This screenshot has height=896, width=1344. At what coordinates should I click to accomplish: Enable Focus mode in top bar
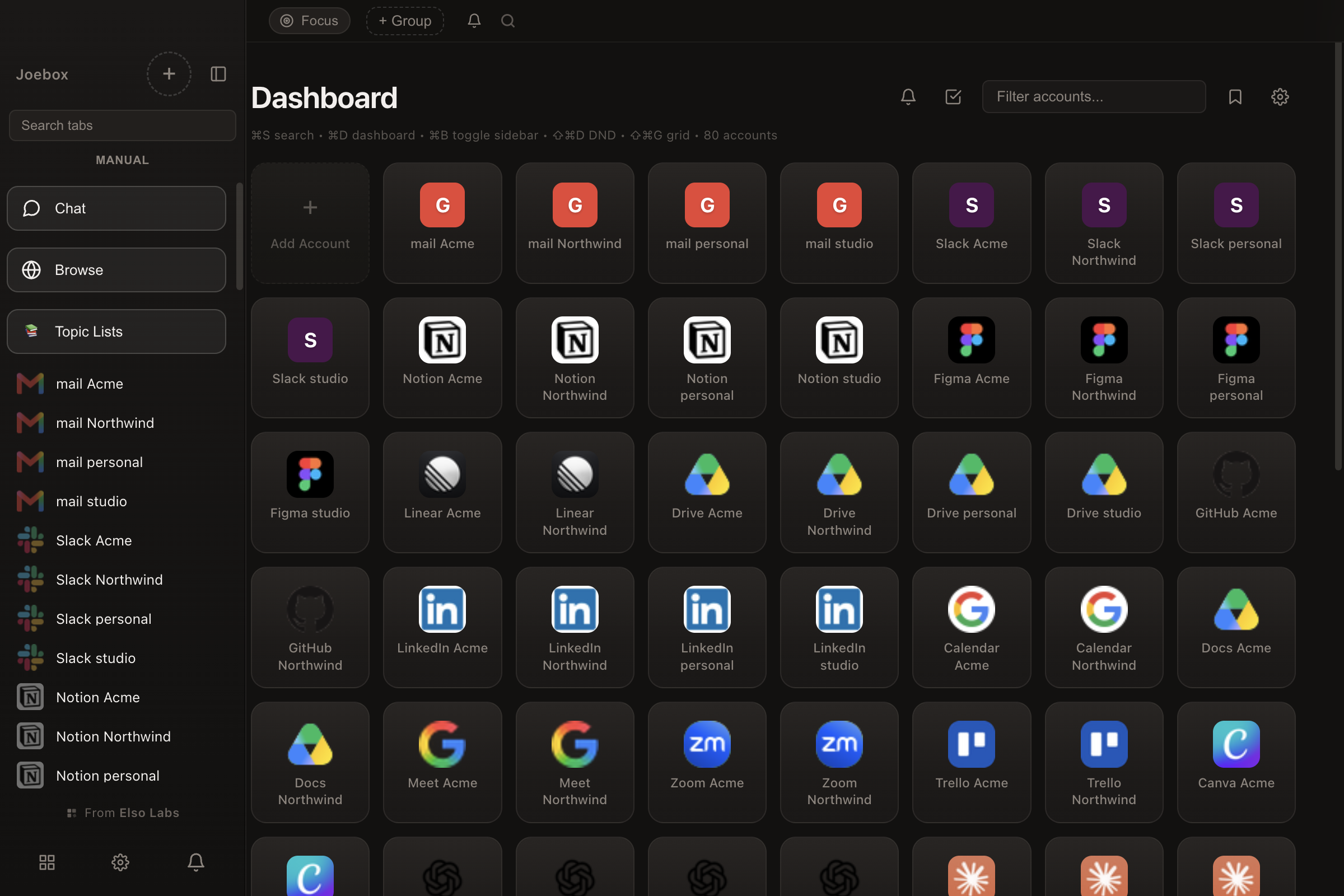point(309,21)
